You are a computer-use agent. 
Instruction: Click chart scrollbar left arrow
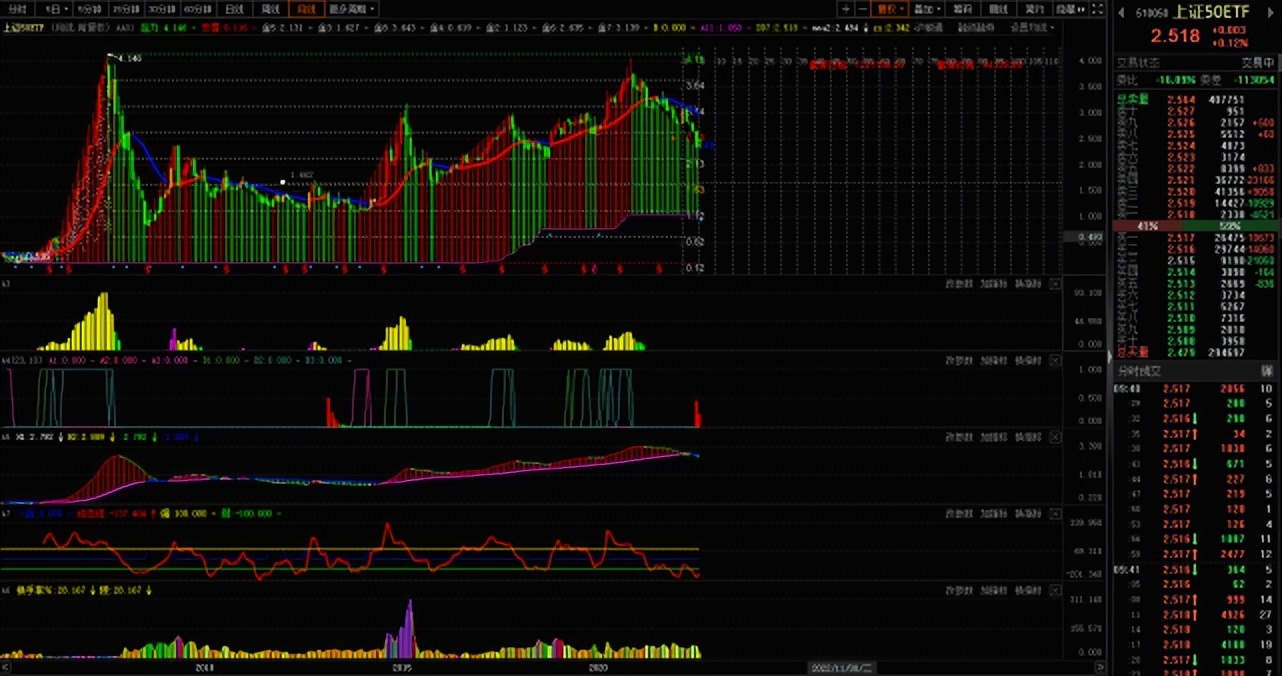coord(5,666)
